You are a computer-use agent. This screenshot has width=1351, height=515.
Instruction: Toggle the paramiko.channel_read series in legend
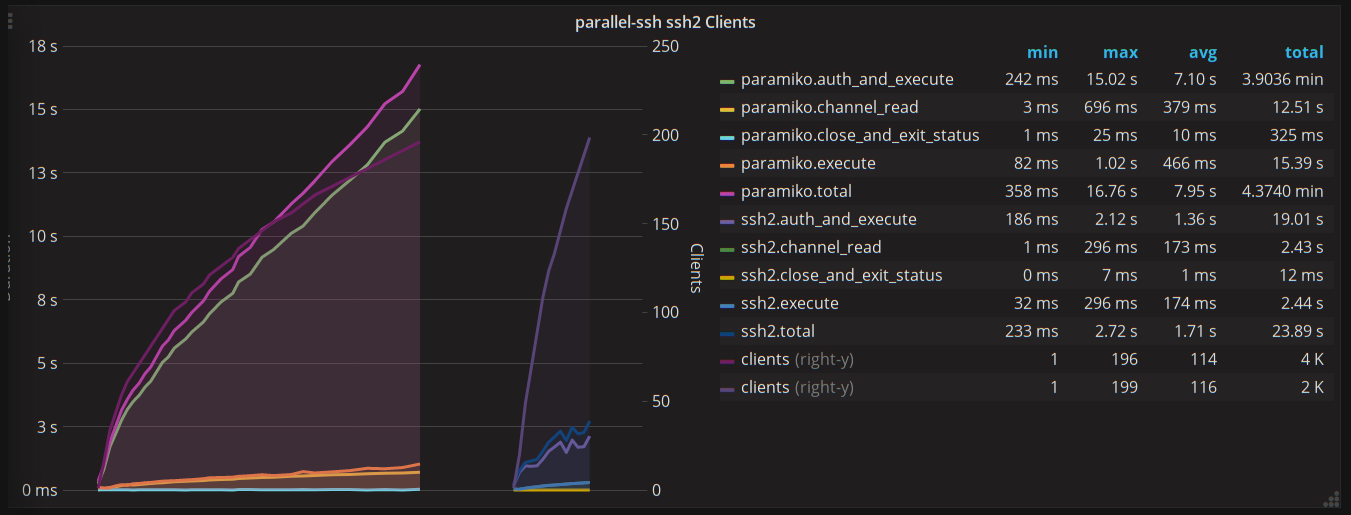[x=829, y=107]
